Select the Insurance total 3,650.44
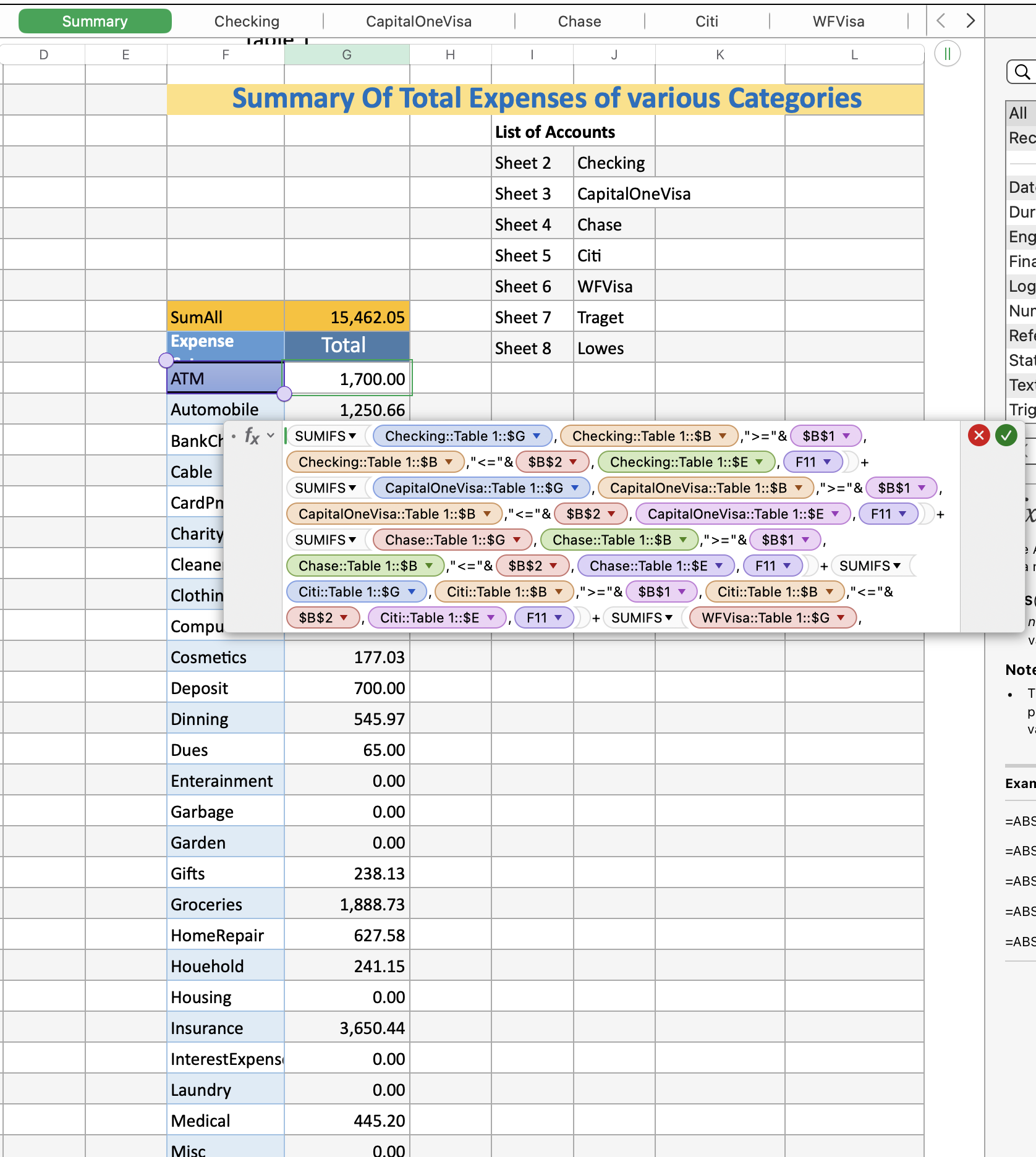This screenshot has width=1036, height=1157. tap(347, 1027)
